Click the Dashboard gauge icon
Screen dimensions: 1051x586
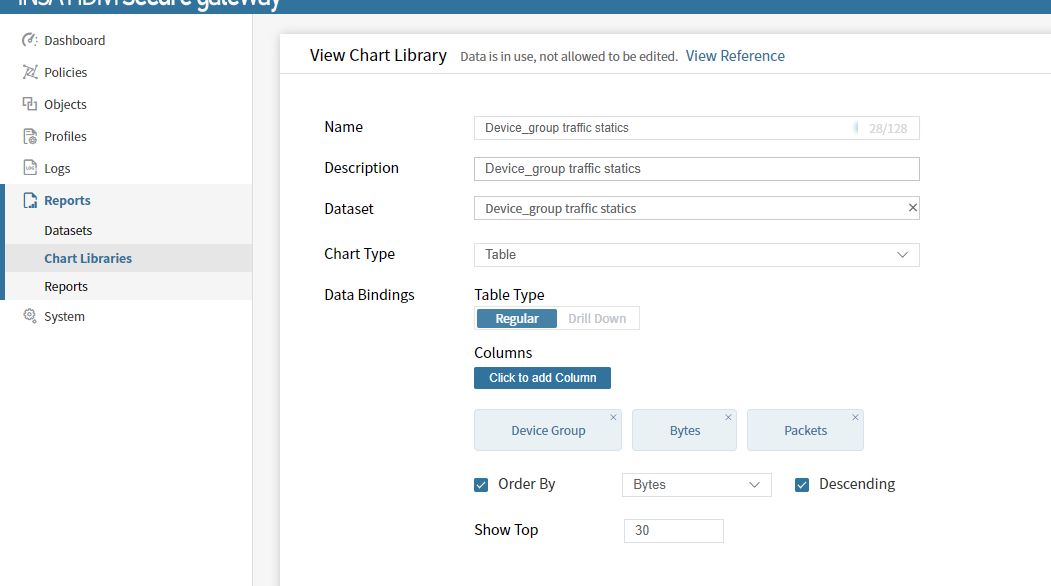[x=30, y=41]
